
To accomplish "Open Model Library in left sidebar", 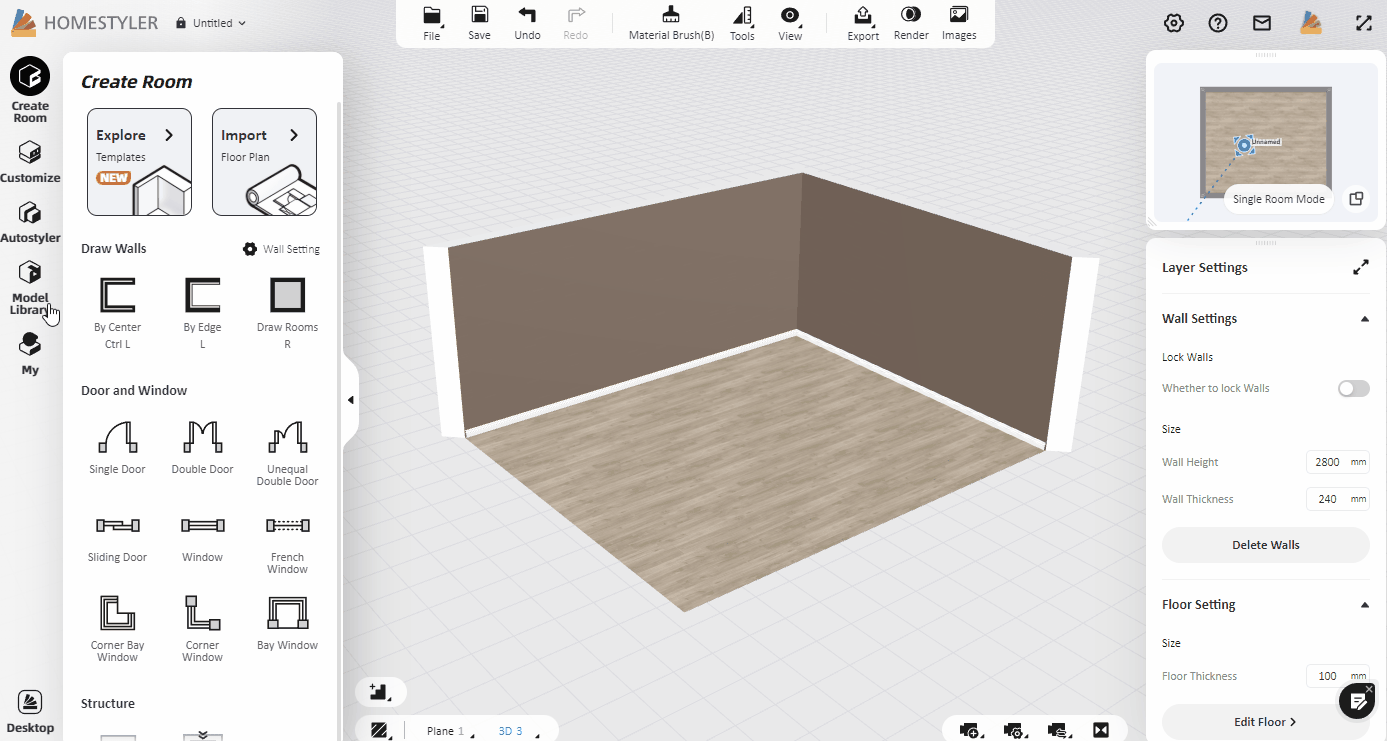I will pyautogui.click(x=30, y=286).
